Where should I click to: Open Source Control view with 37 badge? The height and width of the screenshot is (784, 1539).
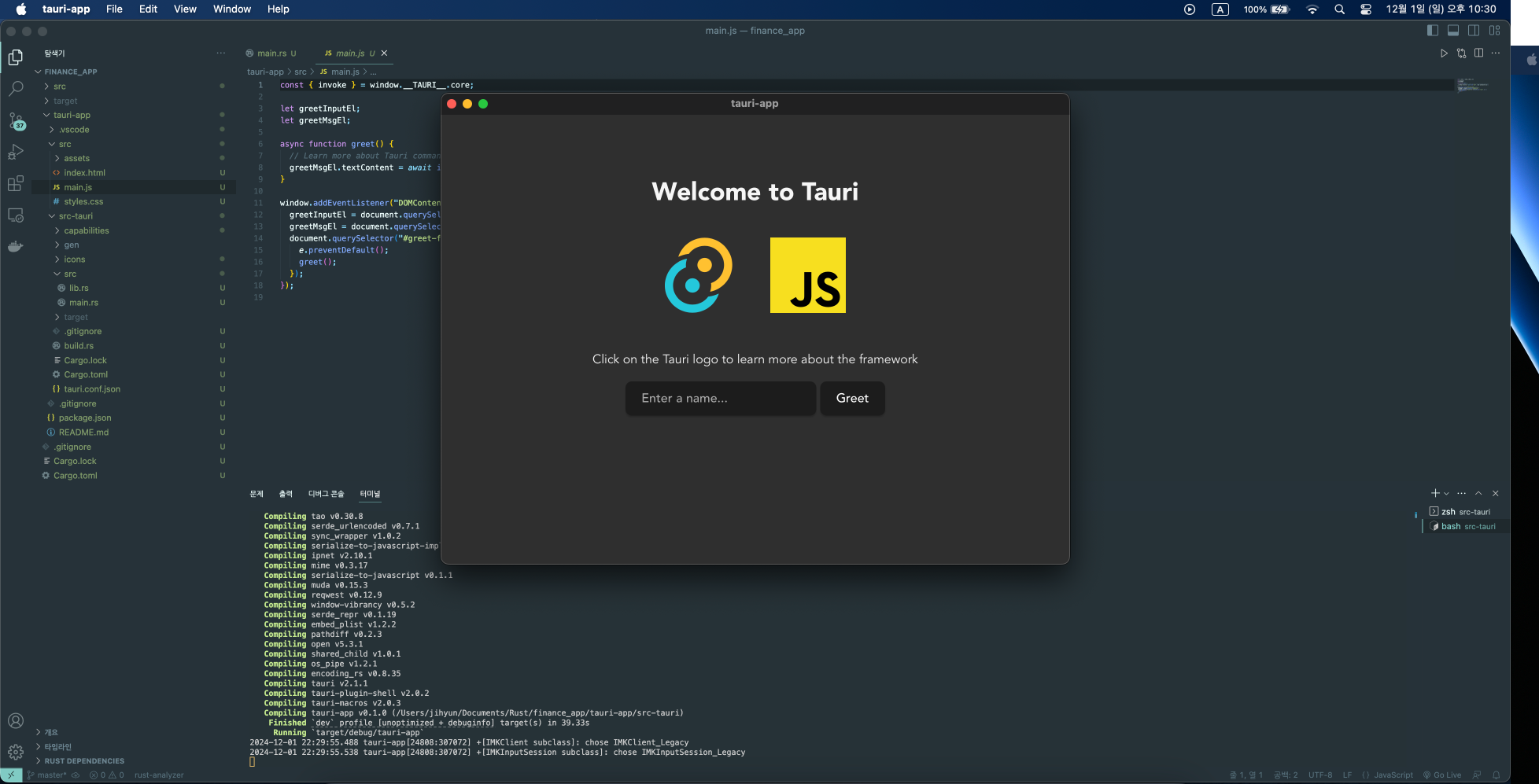click(16, 121)
